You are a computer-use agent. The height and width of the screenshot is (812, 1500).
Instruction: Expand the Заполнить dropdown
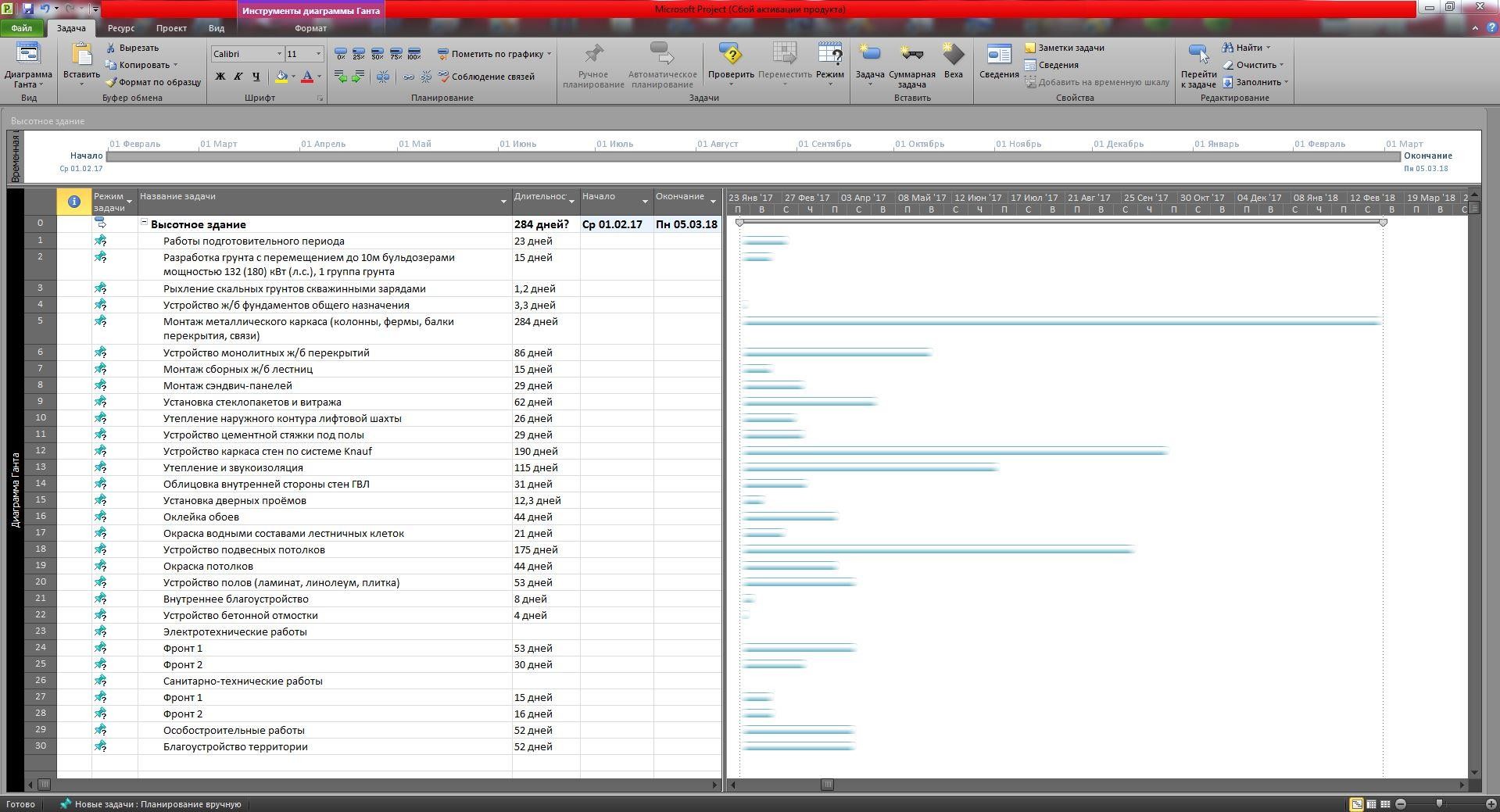pyautogui.click(x=1255, y=82)
